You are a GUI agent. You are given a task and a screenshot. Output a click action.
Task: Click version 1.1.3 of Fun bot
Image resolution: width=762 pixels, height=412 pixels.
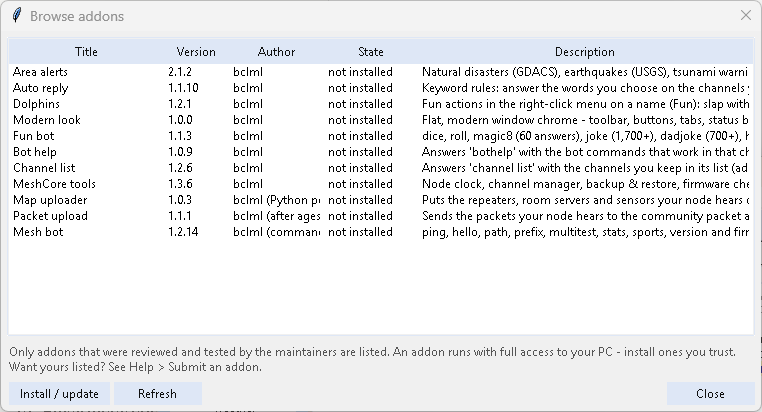(x=180, y=136)
